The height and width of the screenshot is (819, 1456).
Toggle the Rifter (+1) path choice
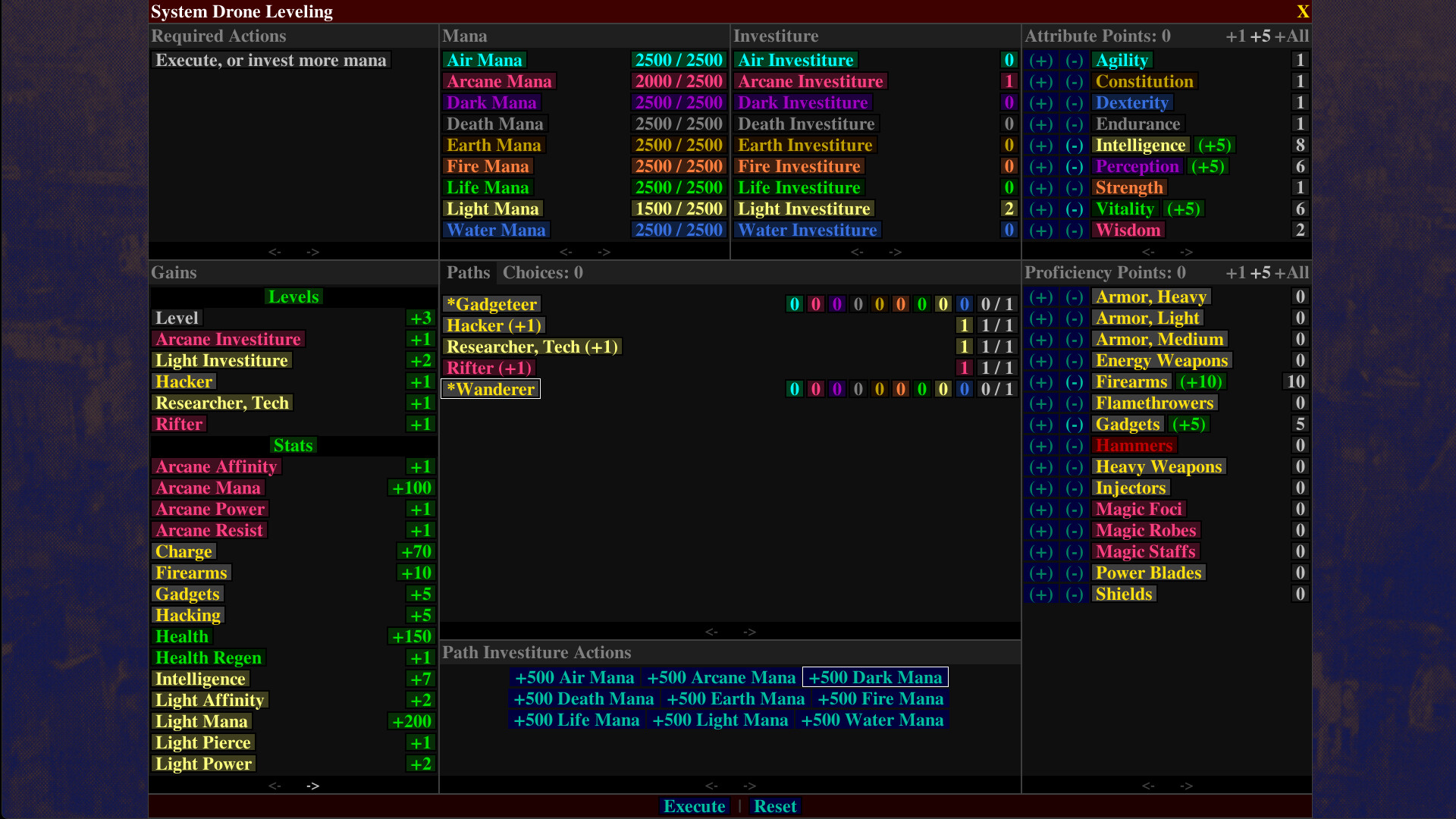(489, 368)
